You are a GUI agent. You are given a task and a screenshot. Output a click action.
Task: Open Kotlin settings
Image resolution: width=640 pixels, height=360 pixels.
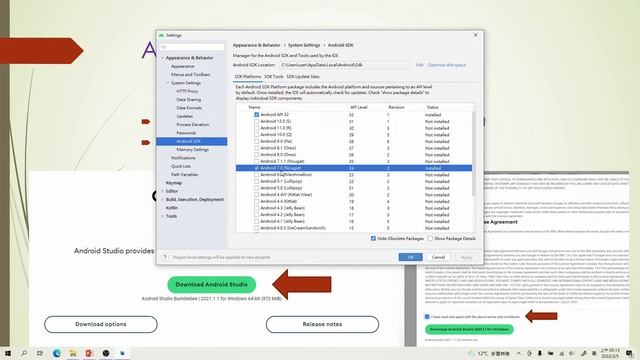(x=171, y=208)
